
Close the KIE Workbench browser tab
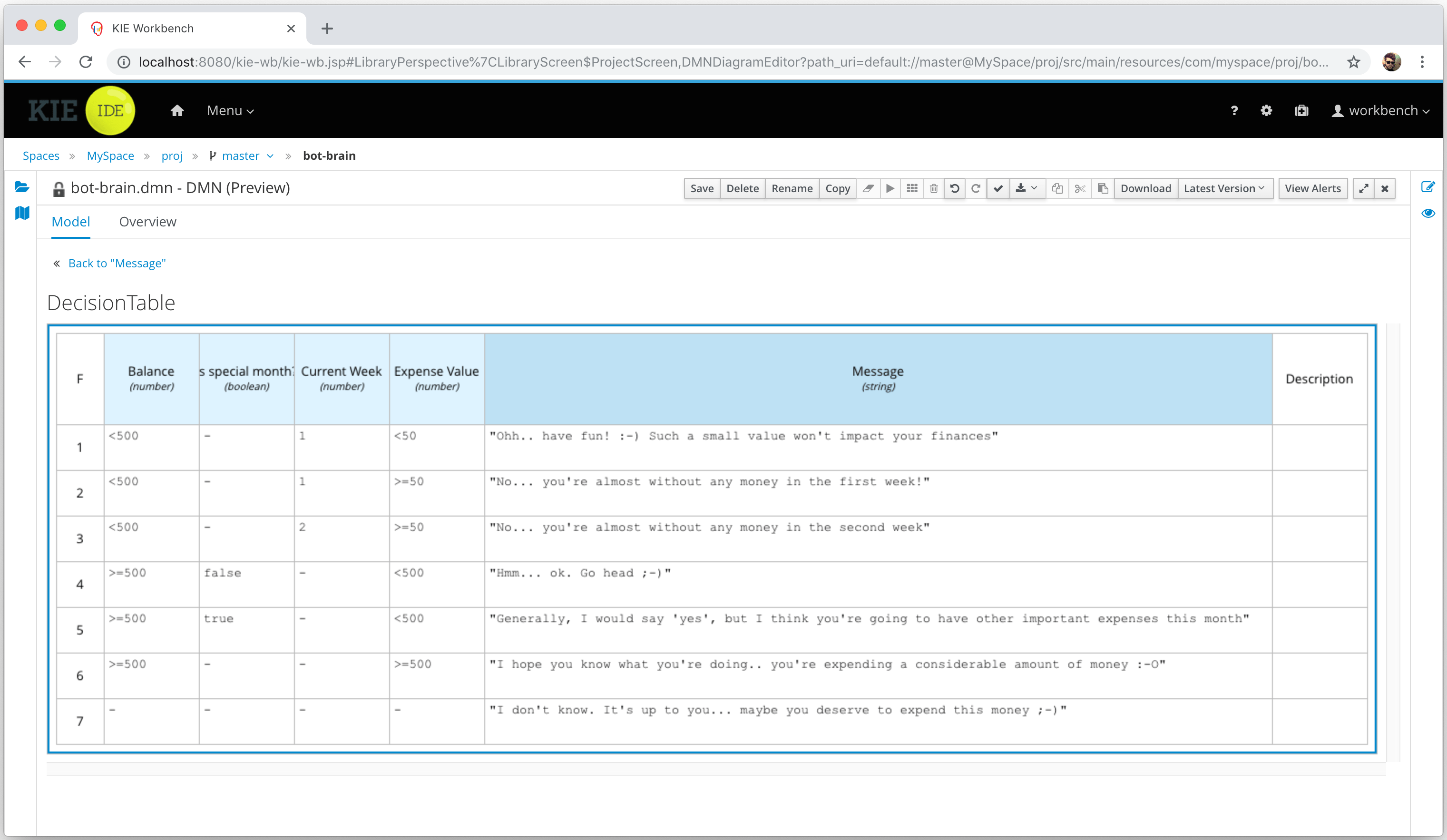pyautogui.click(x=291, y=28)
